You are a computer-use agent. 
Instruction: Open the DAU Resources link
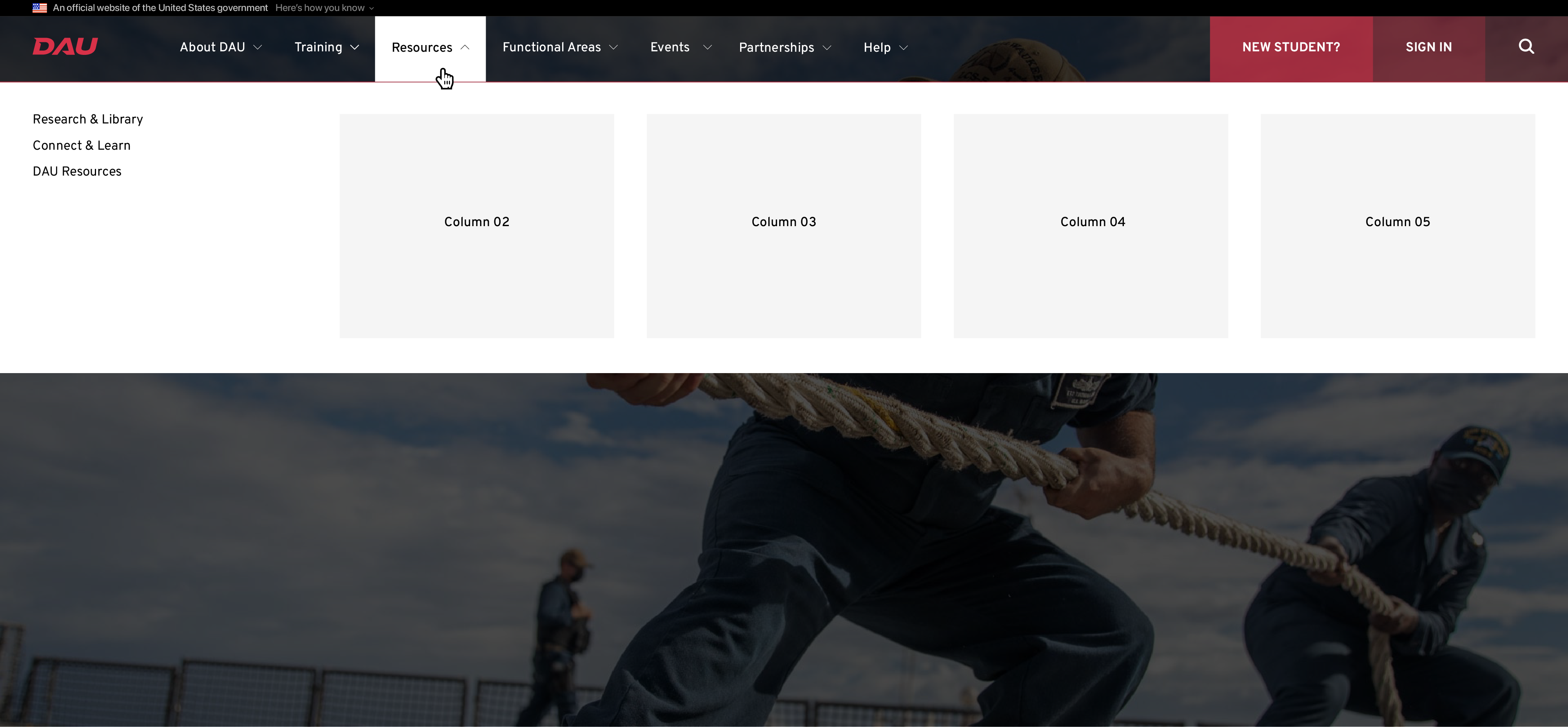pyautogui.click(x=77, y=172)
